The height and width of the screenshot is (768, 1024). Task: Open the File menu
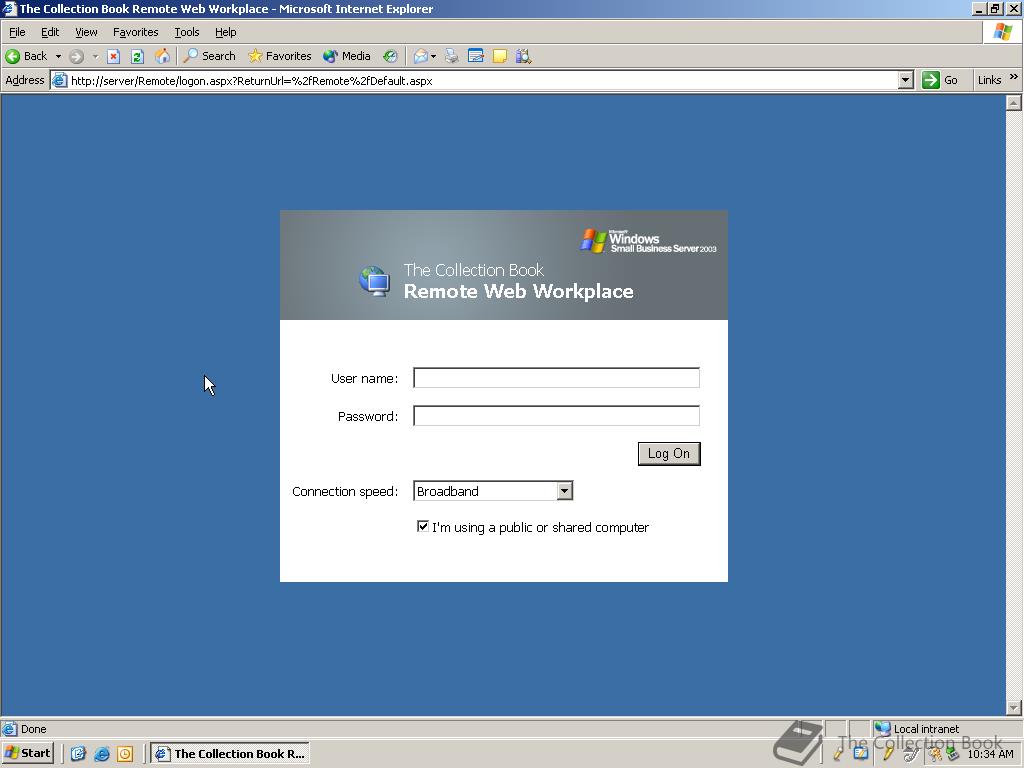pyautogui.click(x=17, y=32)
